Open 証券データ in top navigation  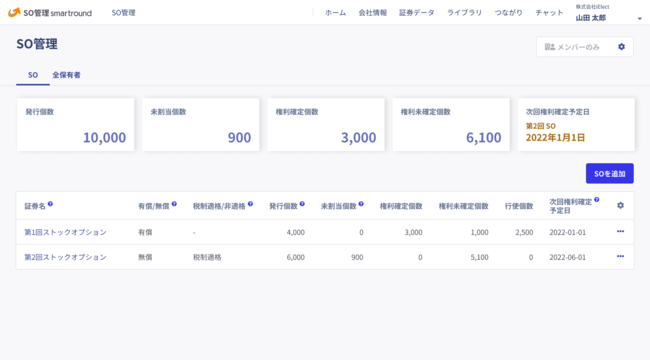coord(417,13)
